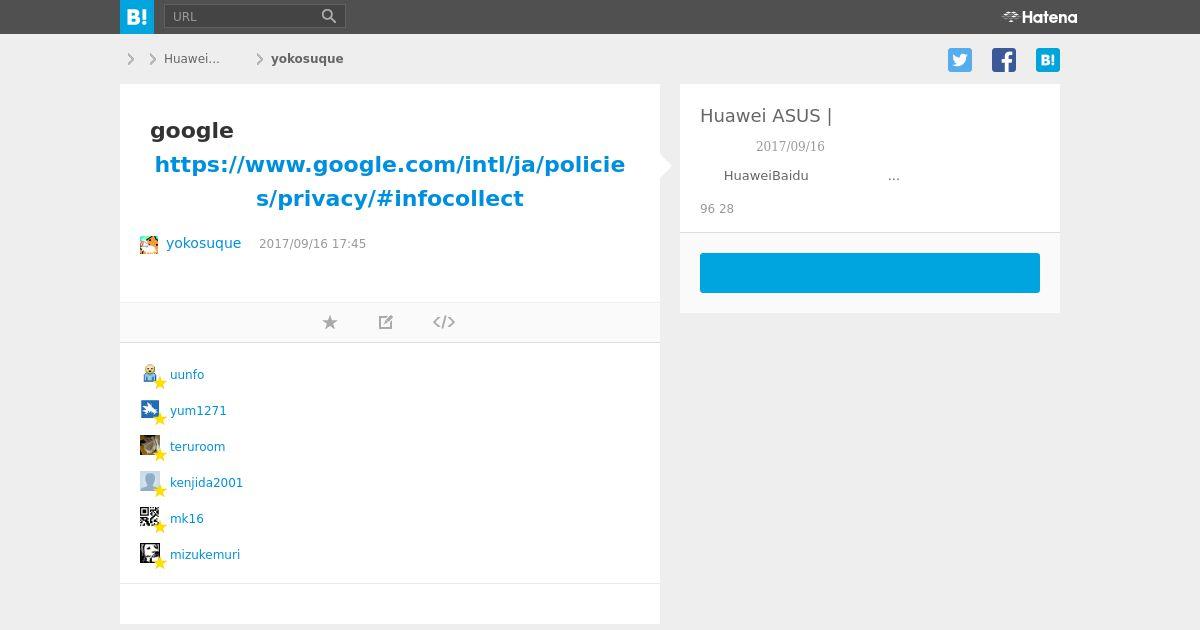
Task: Visit mk16's profile link
Action: pos(187,519)
